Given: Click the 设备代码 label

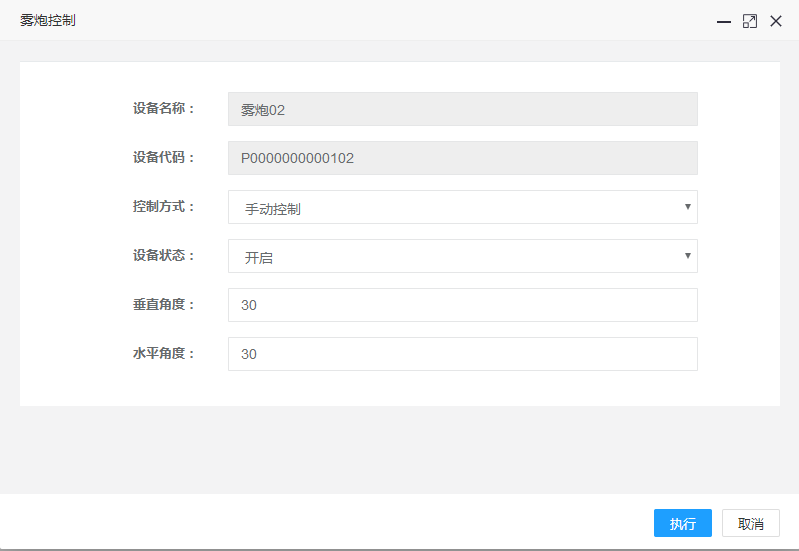Looking at the screenshot, I should [x=164, y=158].
